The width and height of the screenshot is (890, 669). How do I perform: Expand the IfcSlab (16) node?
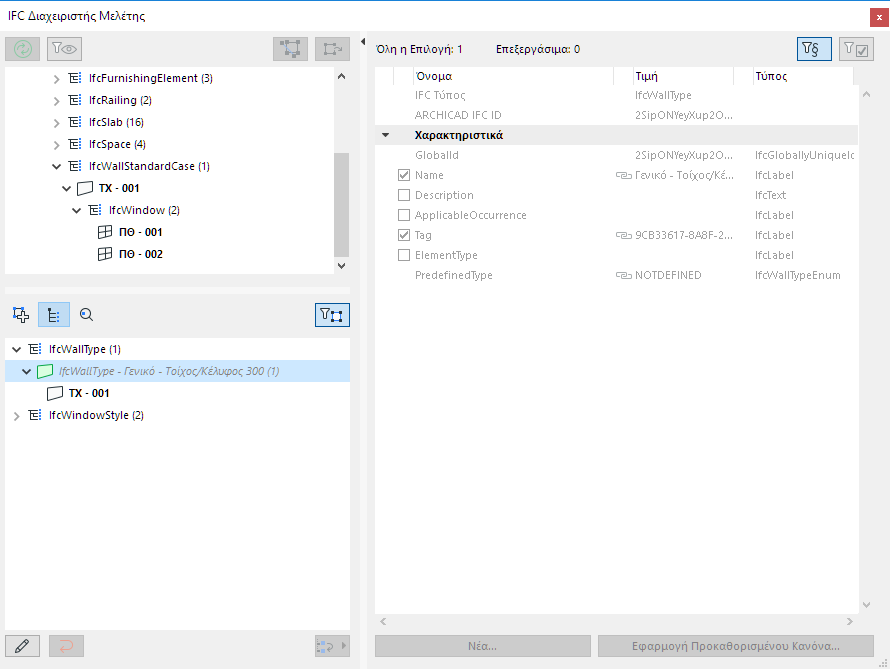pyautogui.click(x=56, y=123)
